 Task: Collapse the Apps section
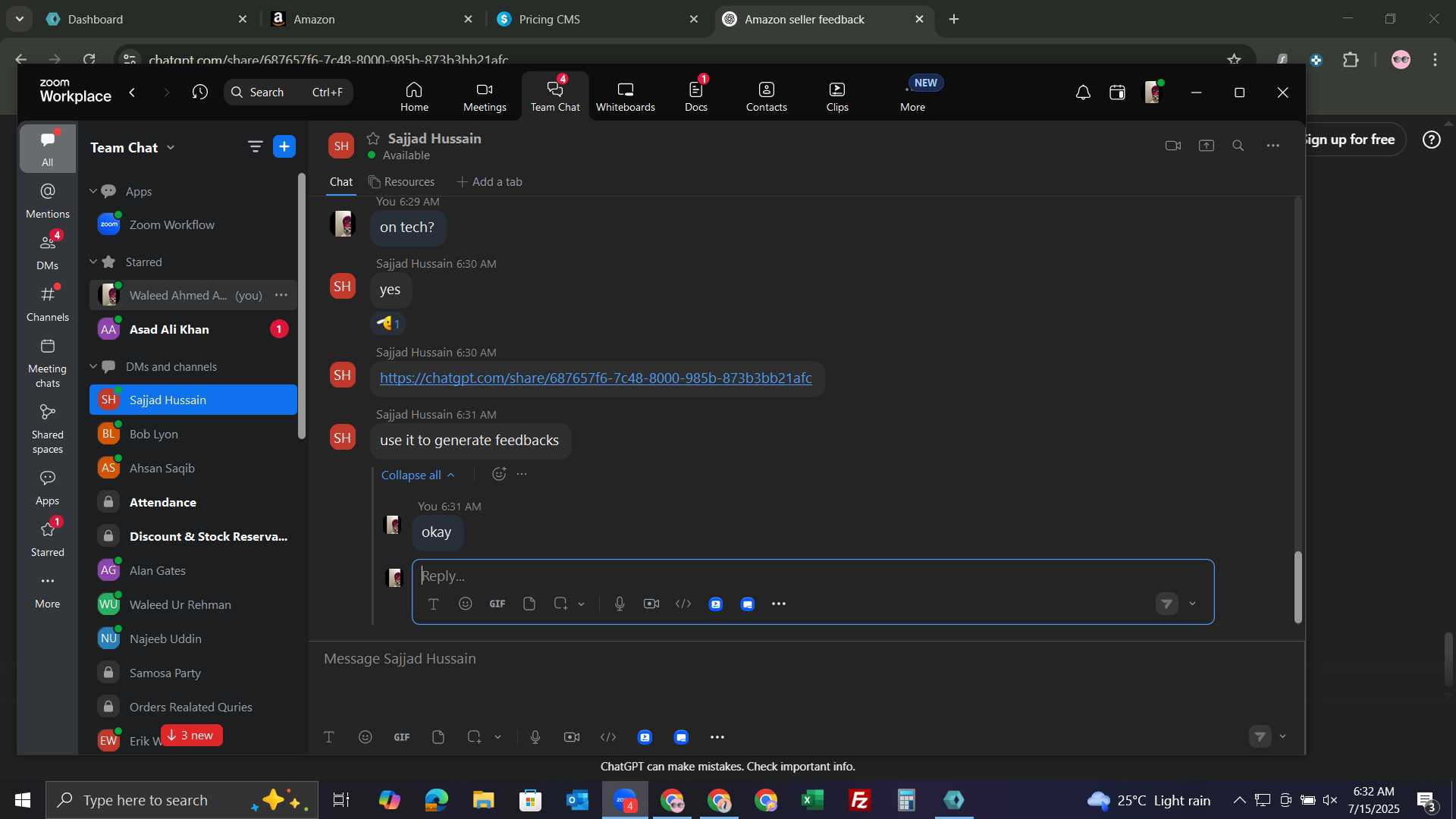click(x=93, y=191)
